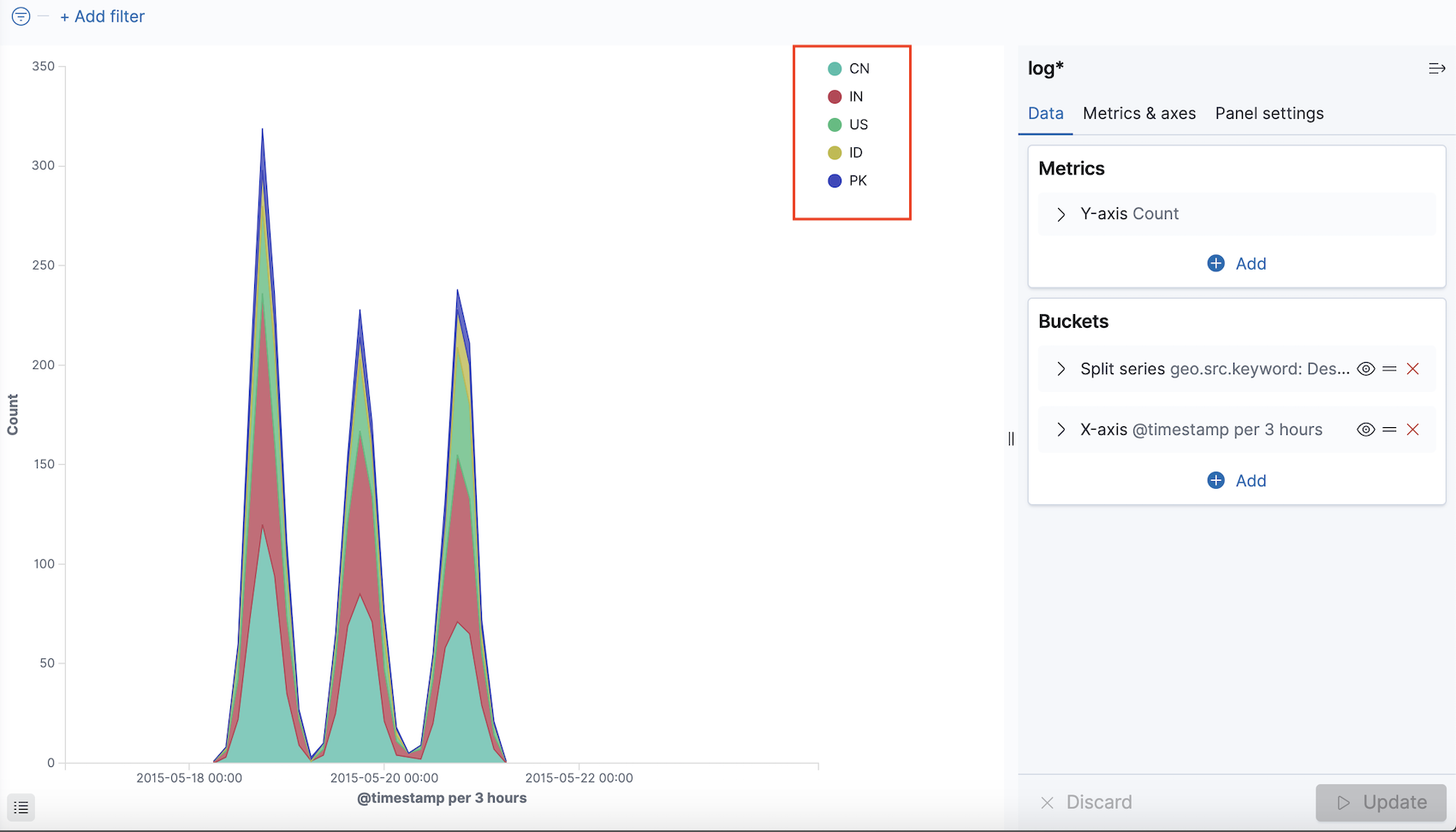The width and height of the screenshot is (1456, 832).
Task: Toggle visibility of Split series bucket
Action: (x=1366, y=369)
